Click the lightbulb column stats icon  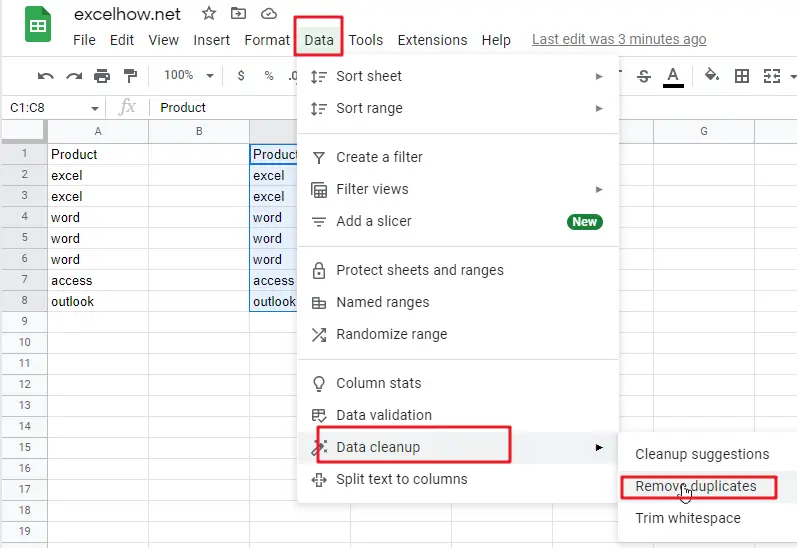tap(319, 384)
